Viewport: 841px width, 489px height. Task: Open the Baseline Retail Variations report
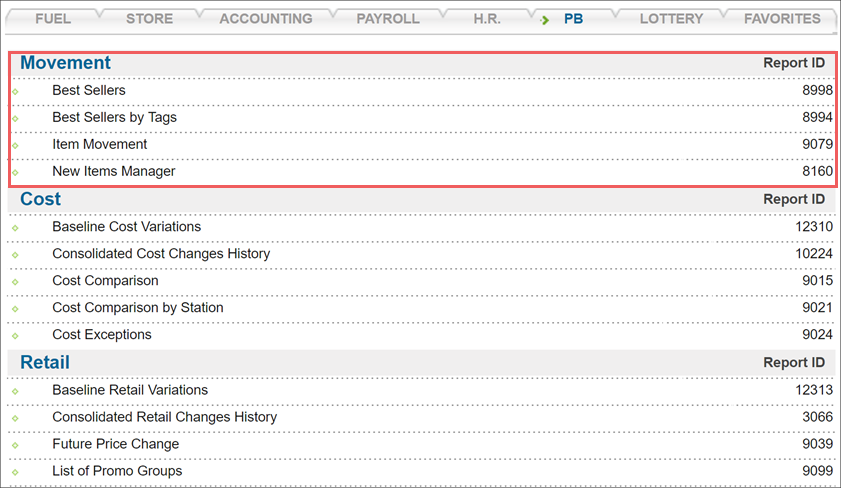(130, 390)
